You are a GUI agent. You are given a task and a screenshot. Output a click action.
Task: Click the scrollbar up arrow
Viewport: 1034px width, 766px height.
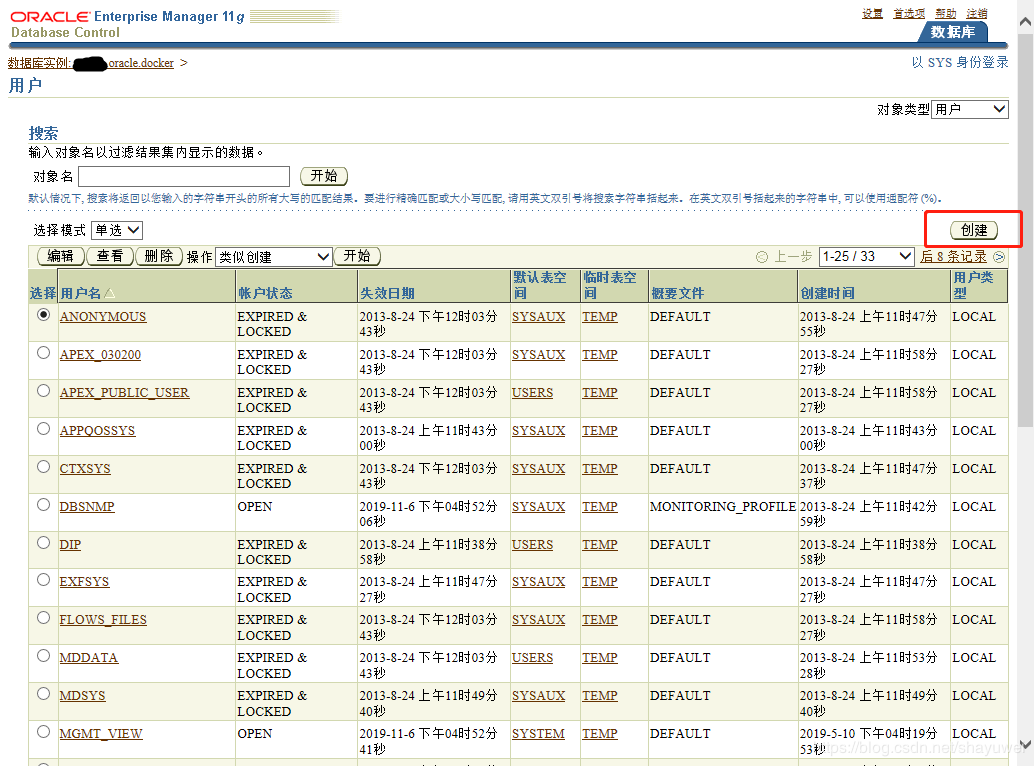pyautogui.click(x=1025, y=21)
